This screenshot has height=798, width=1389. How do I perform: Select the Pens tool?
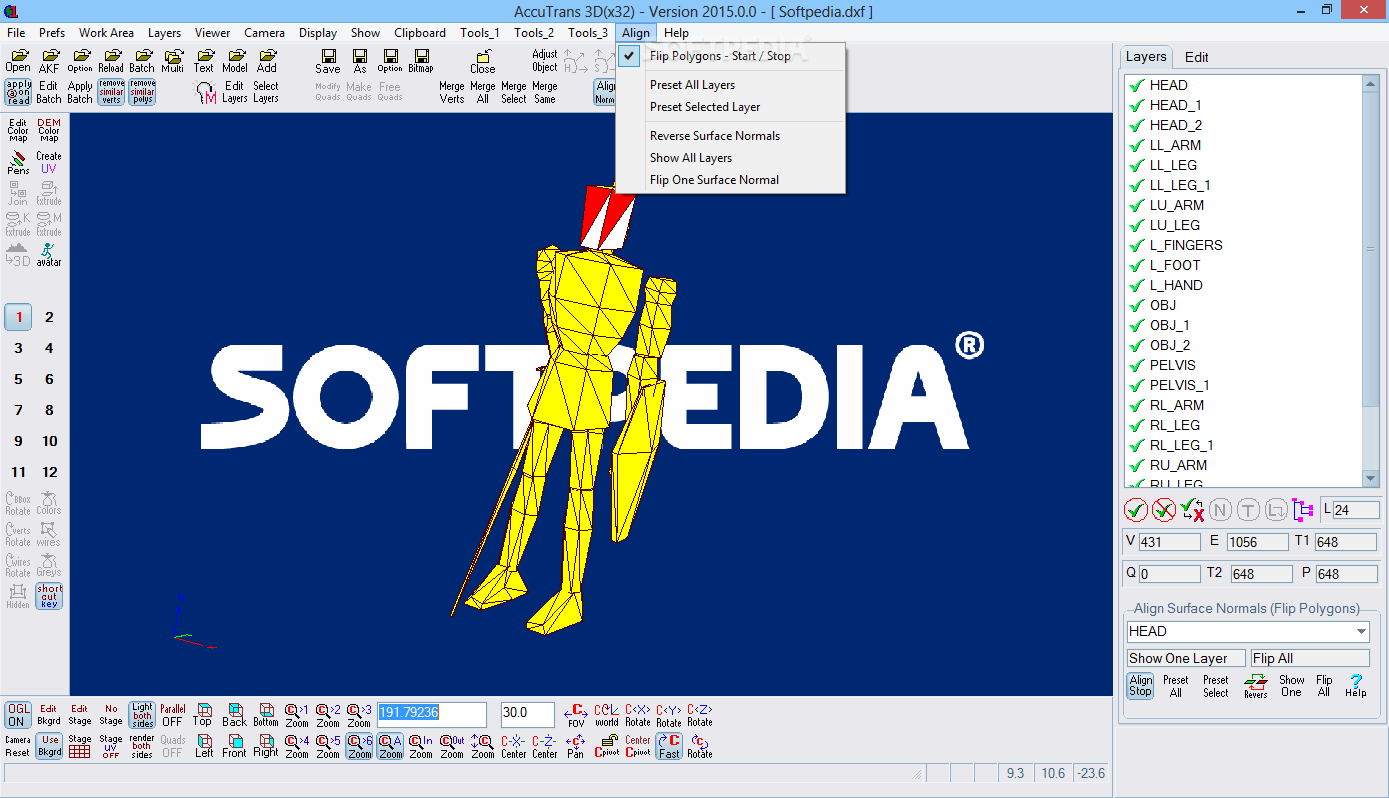[18, 162]
